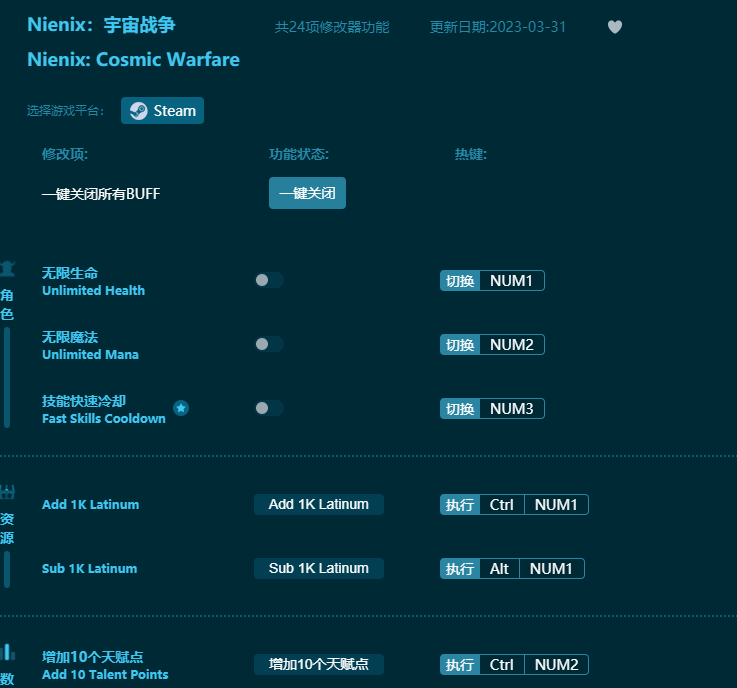Image resolution: width=737 pixels, height=688 pixels.
Task: Click the 增加10个天赋点 button
Action: [319, 664]
